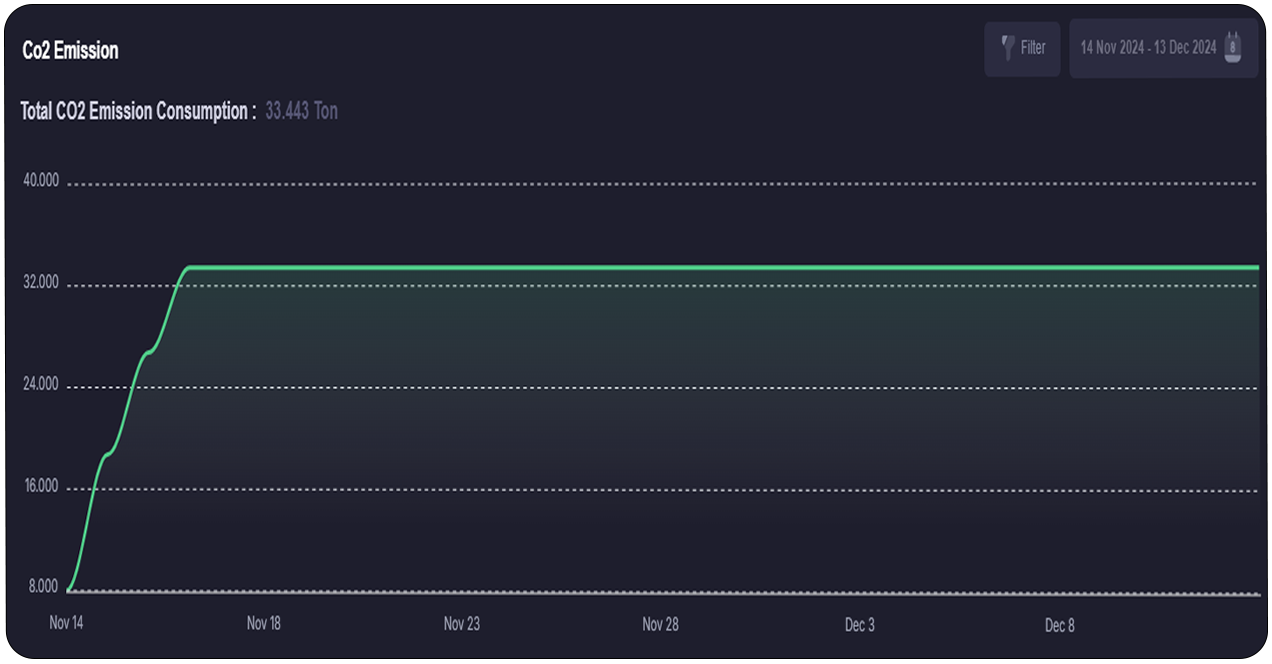Click green line where it first plateaus
The height and width of the screenshot is (664, 1272).
190,267
